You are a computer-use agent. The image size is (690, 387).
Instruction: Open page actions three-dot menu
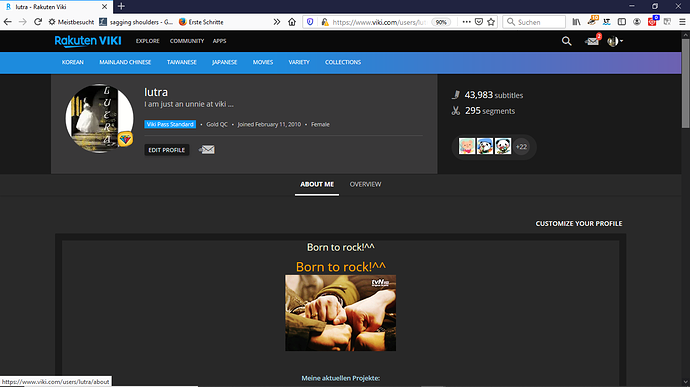tap(466, 22)
